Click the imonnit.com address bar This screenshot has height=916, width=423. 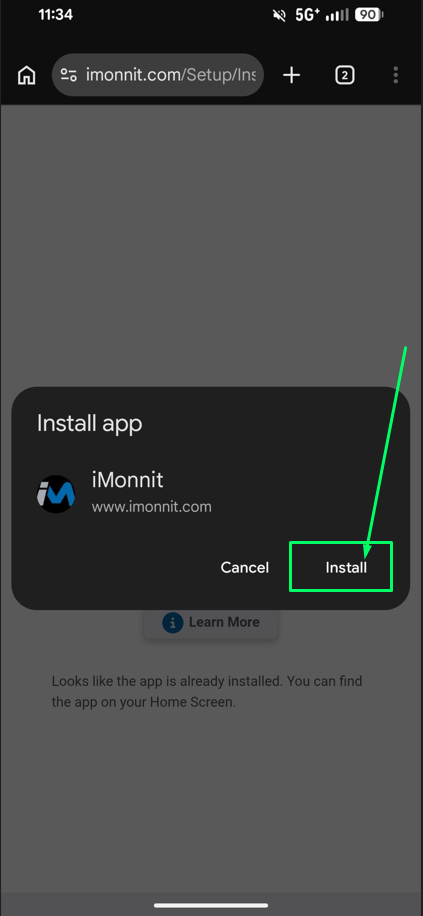[x=158, y=75]
